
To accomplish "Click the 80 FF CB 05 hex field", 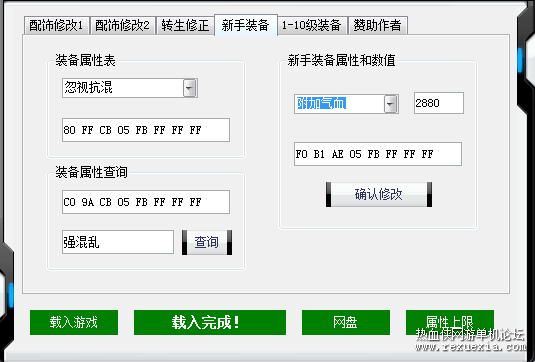I will [x=146, y=130].
